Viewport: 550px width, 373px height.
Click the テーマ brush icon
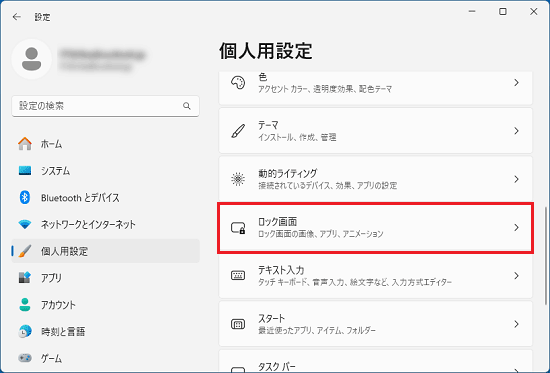click(238, 131)
